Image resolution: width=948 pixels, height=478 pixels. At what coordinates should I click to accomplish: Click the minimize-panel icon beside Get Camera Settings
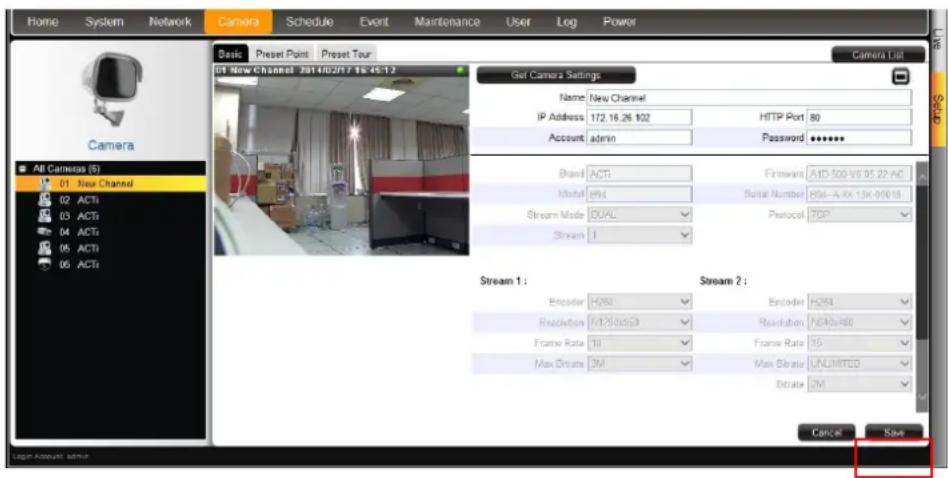[x=901, y=76]
